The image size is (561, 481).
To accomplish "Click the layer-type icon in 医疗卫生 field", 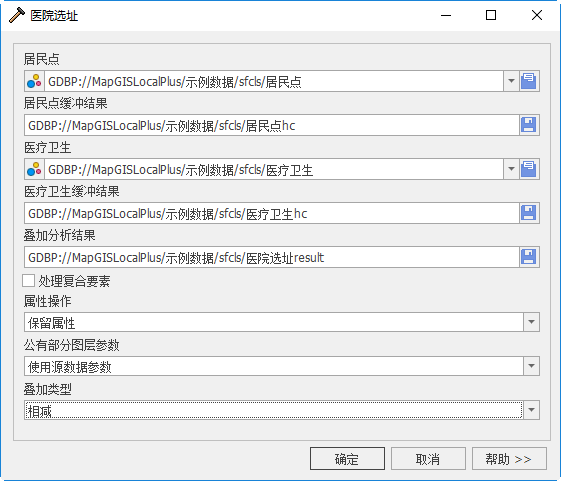I will pyautogui.click(x=34, y=169).
